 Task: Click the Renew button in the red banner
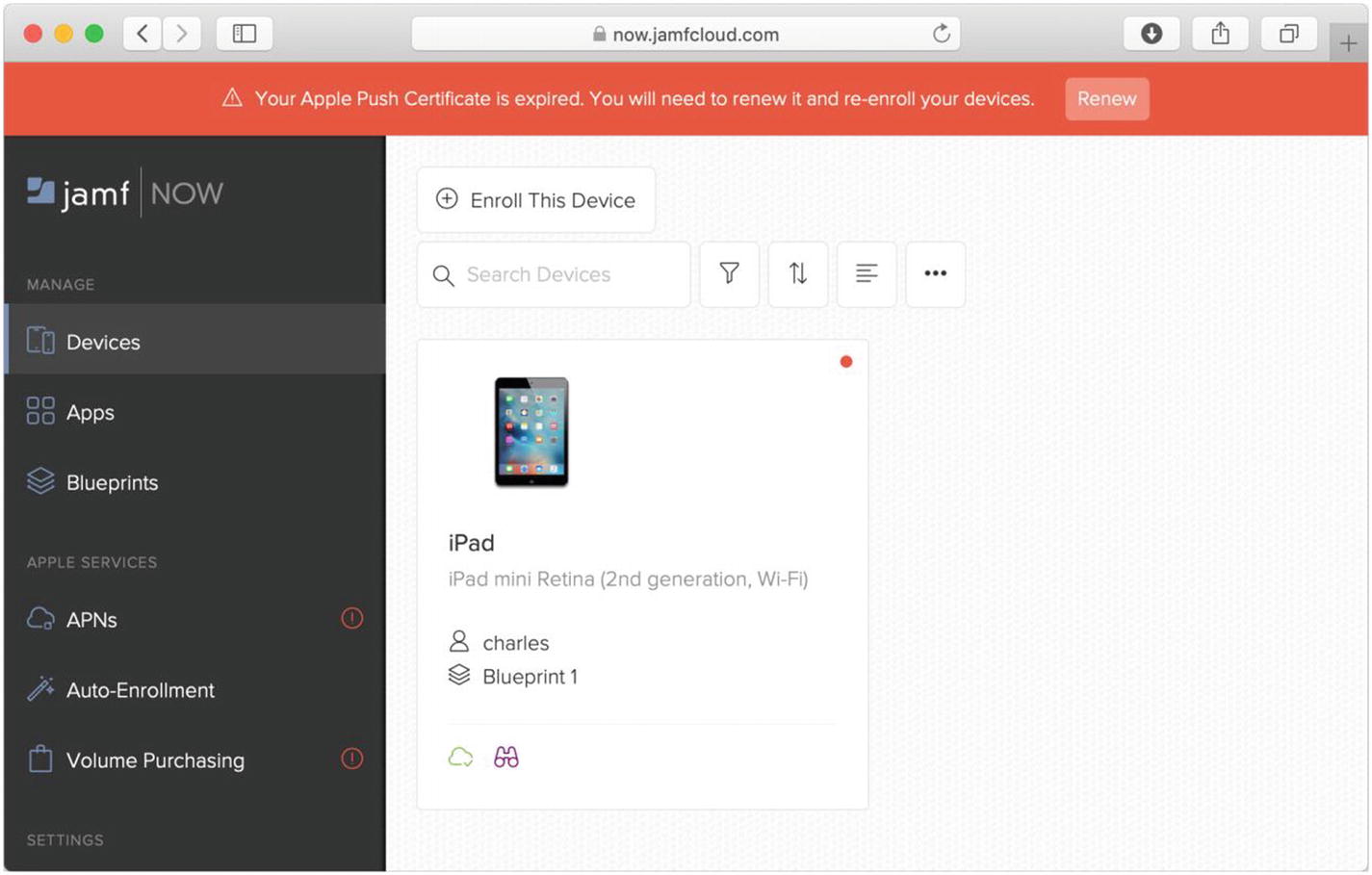tap(1106, 99)
